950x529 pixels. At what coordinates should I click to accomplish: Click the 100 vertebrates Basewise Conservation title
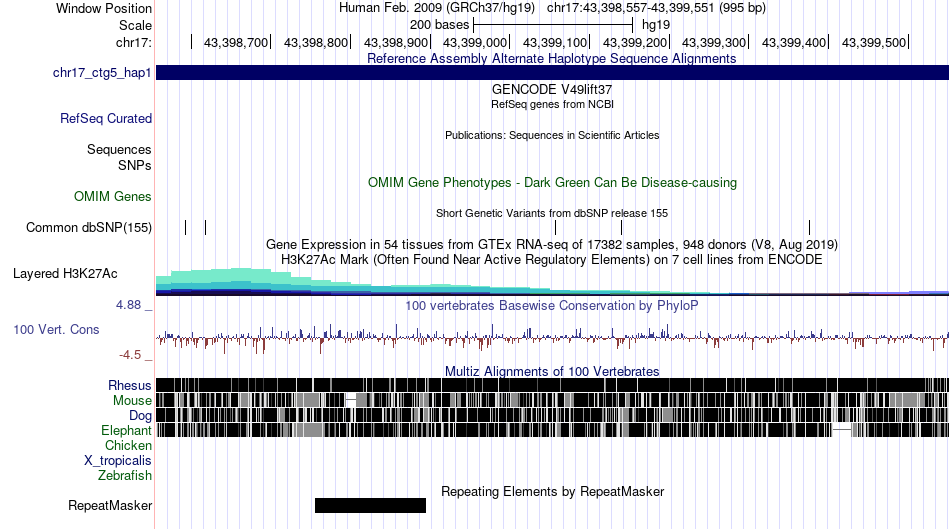point(552,305)
